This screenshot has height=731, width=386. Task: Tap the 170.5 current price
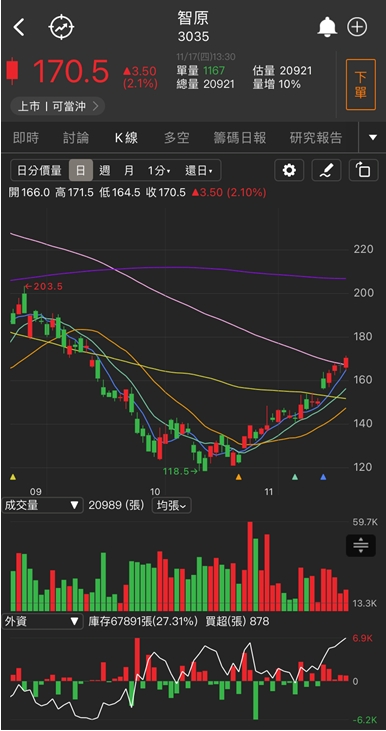(x=71, y=71)
